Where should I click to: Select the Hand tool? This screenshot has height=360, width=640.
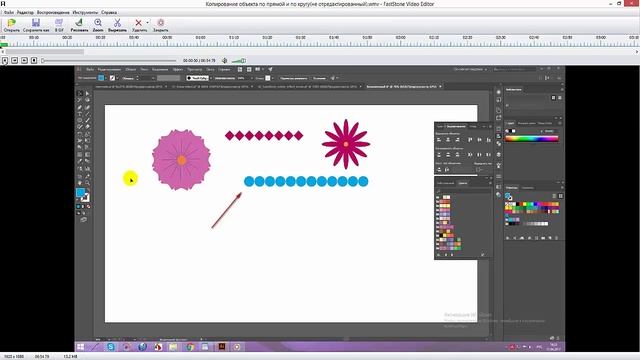click(80, 182)
